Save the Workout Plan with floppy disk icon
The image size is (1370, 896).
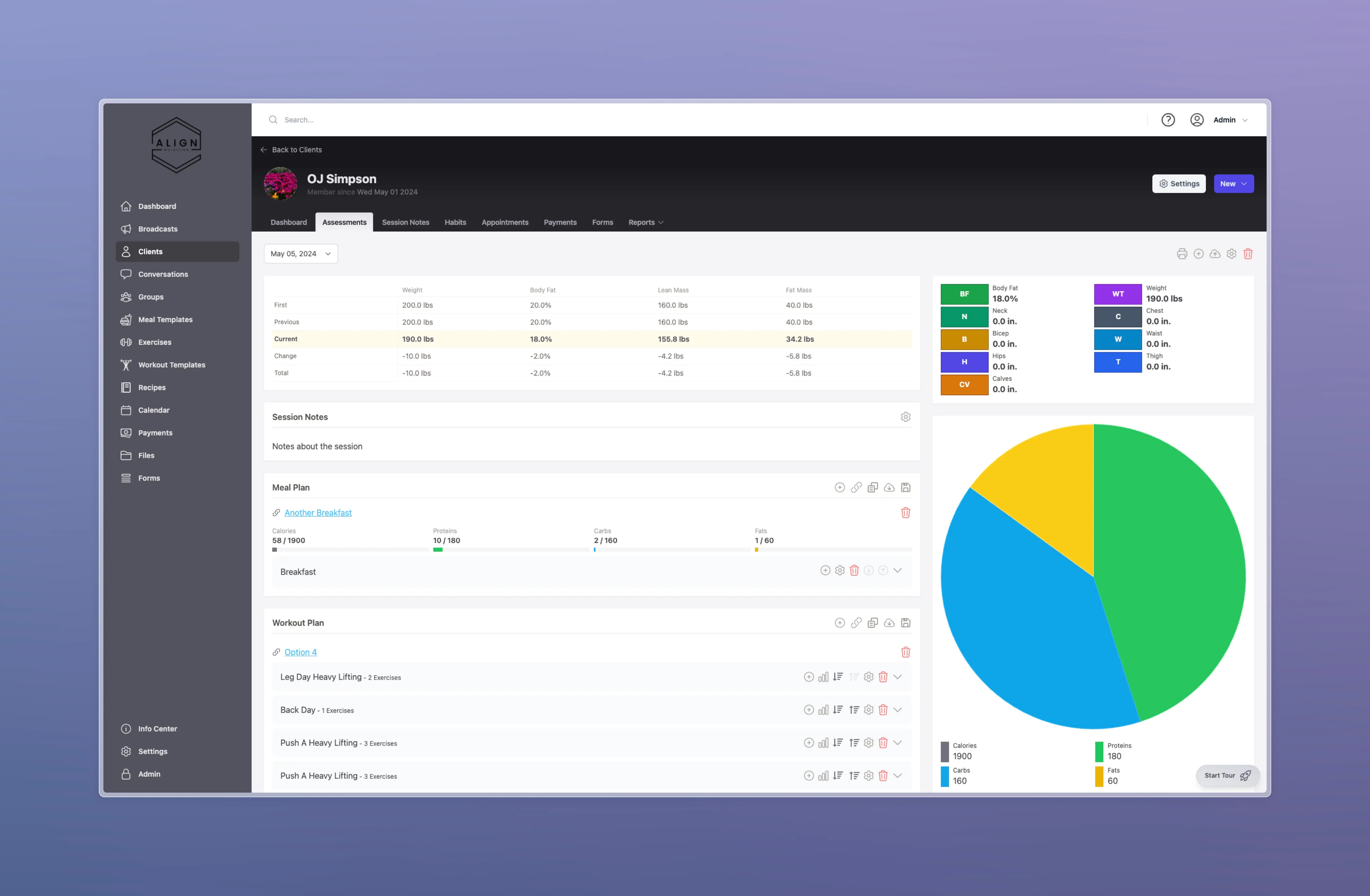pyautogui.click(x=906, y=623)
